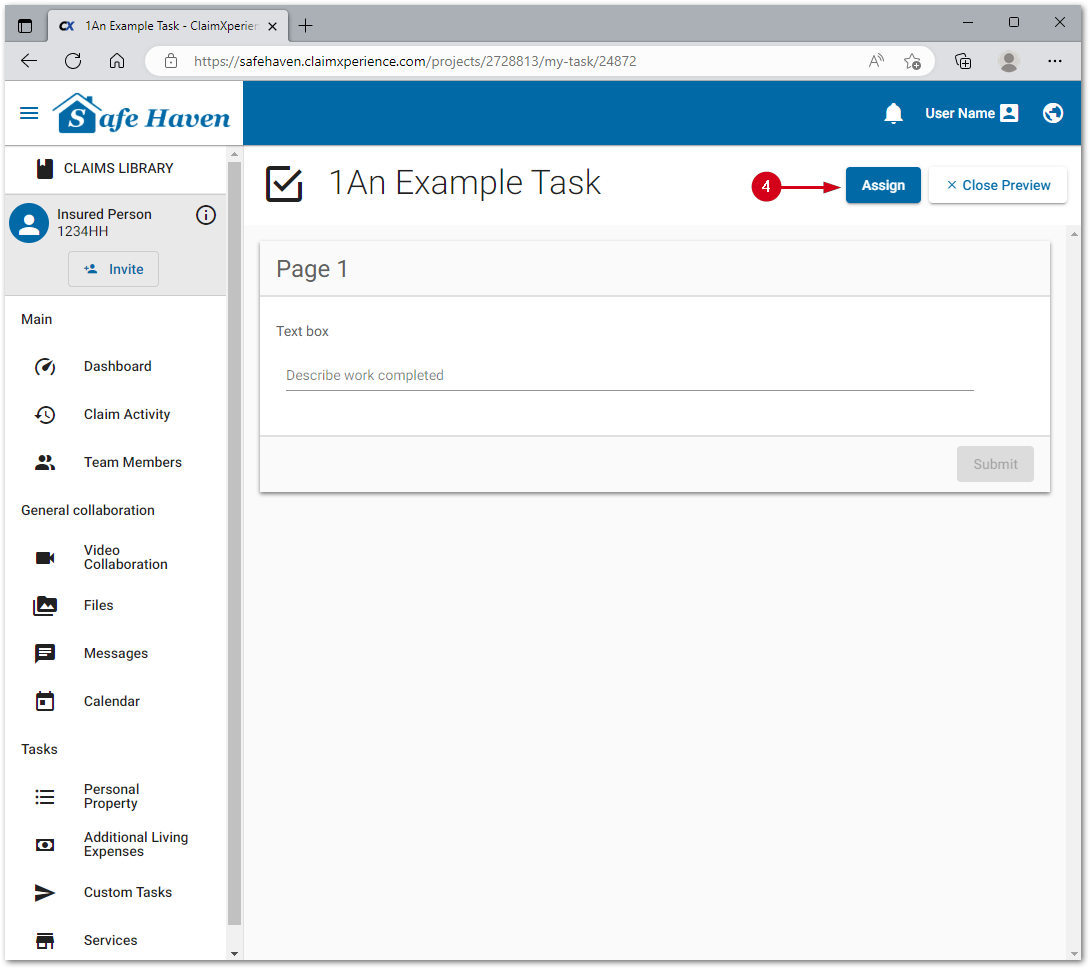Open Dashboard from the sidebar

pyautogui.click(x=117, y=367)
